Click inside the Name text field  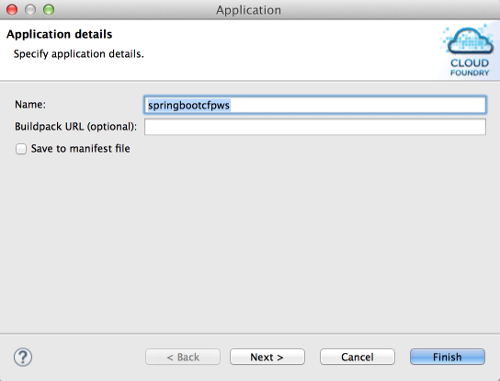point(315,105)
